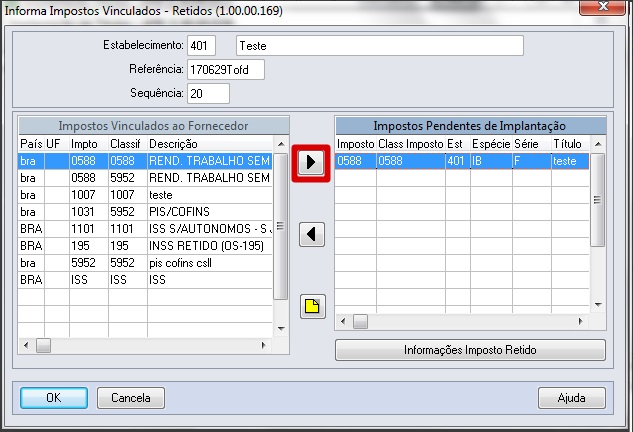Select the ISS row in supplier taxes

[145, 280]
